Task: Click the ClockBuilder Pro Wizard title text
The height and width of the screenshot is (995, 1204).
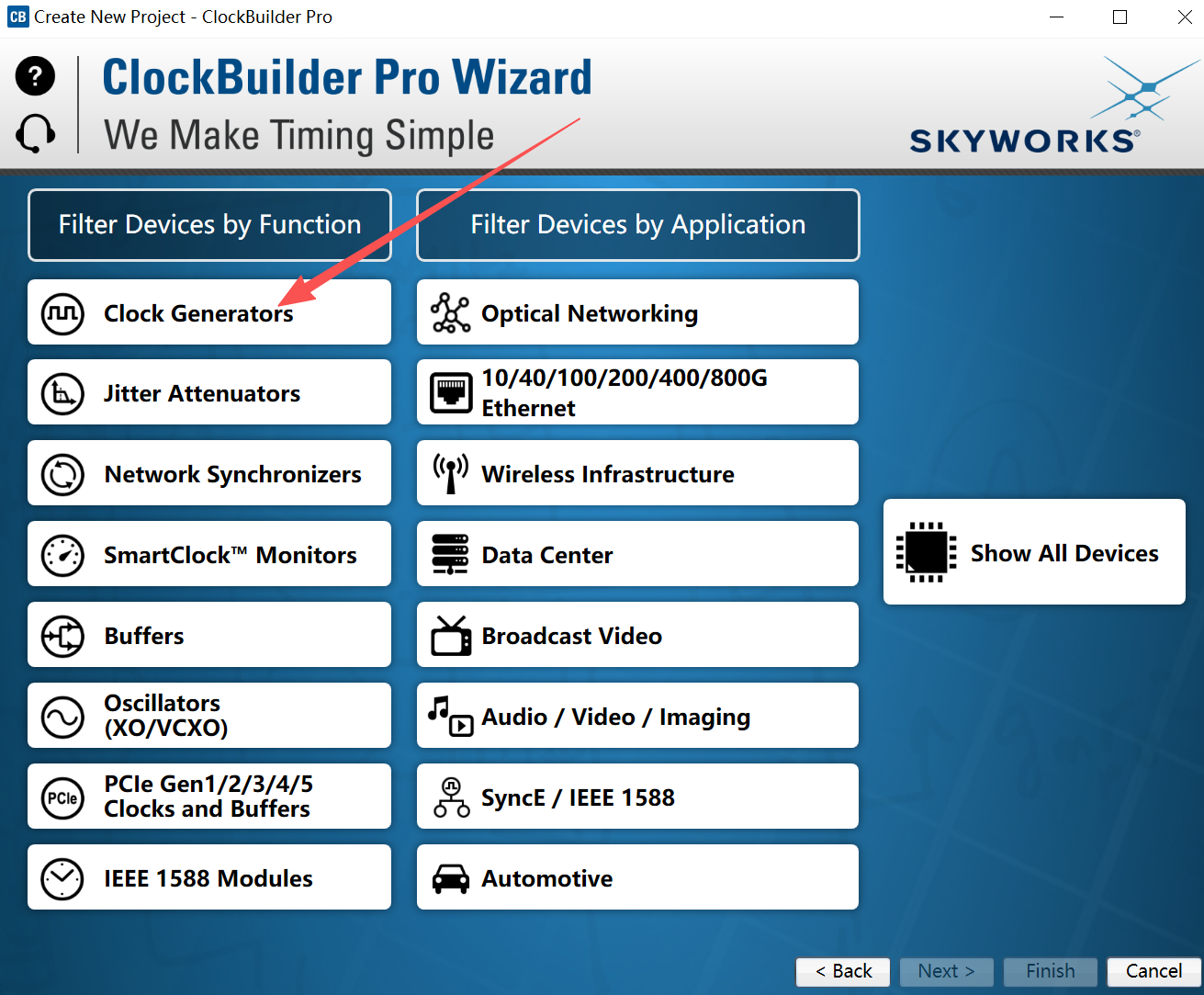Action: pos(347,77)
